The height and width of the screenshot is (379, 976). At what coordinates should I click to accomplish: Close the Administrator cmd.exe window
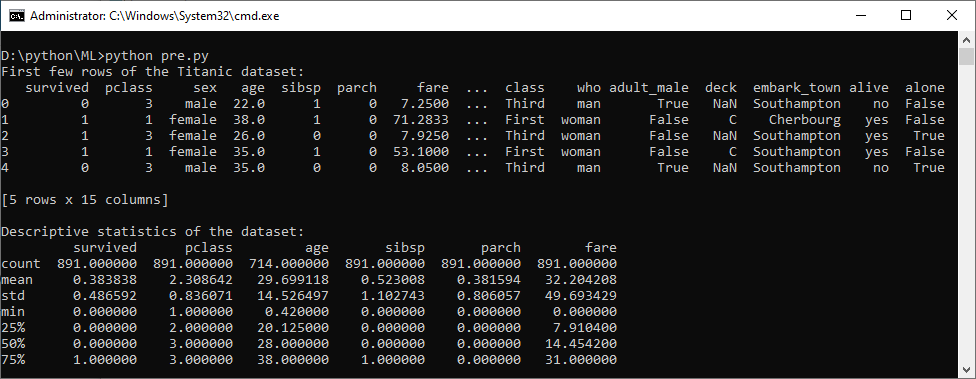click(952, 16)
